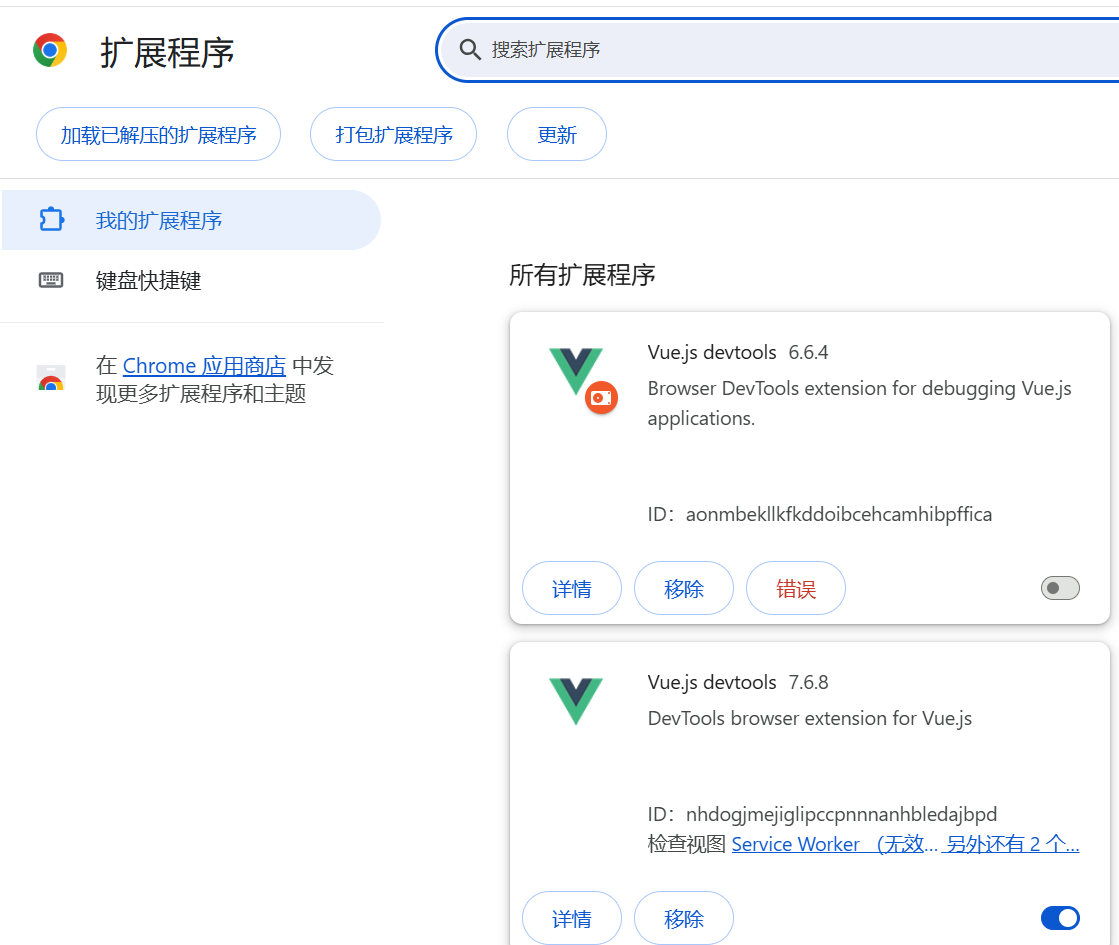View 错误 for Vue.js devtools 6.6.4

pyautogui.click(x=796, y=588)
